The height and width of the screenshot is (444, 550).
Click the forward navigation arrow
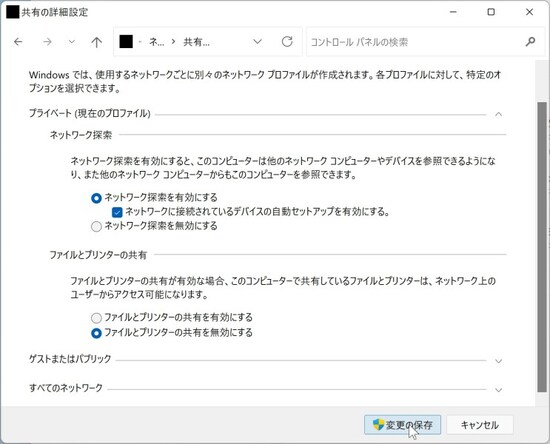click(x=47, y=42)
